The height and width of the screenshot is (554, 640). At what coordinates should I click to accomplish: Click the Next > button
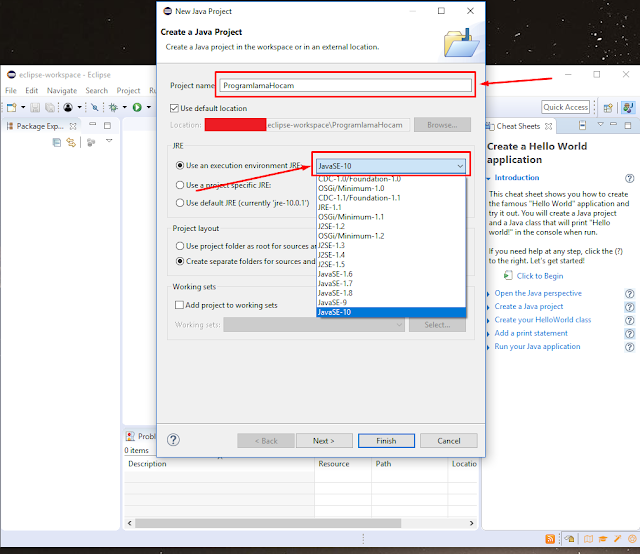324,441
